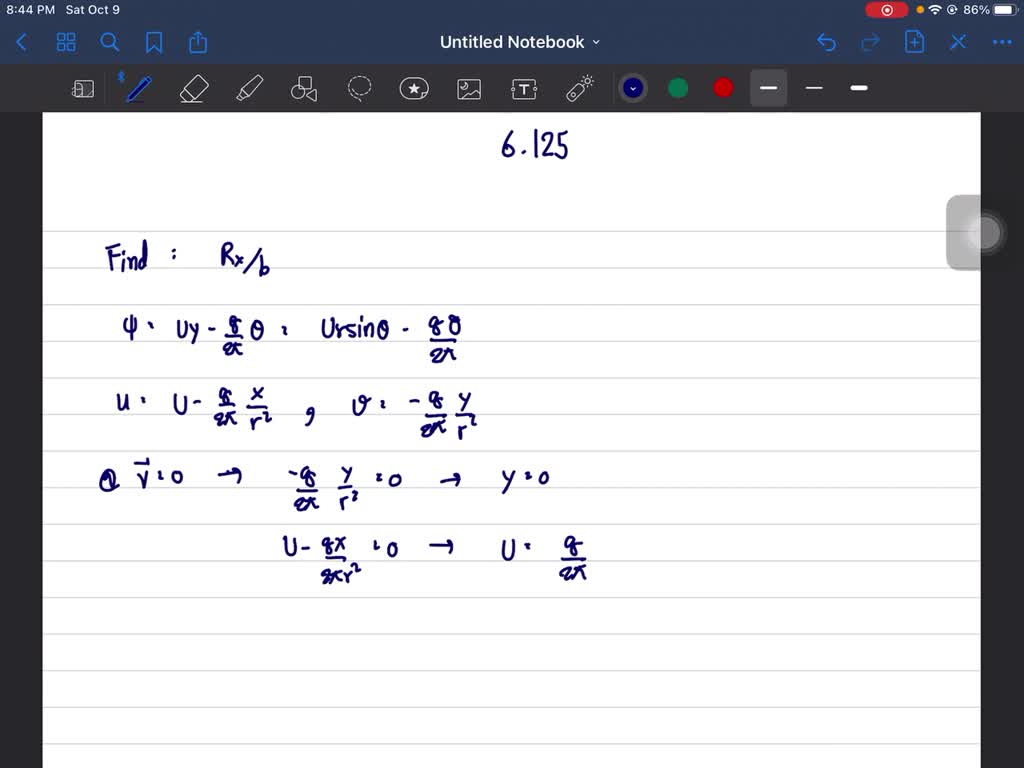Open the page thumbnails view
1024x768 pixels.
[x=66, y=42]
